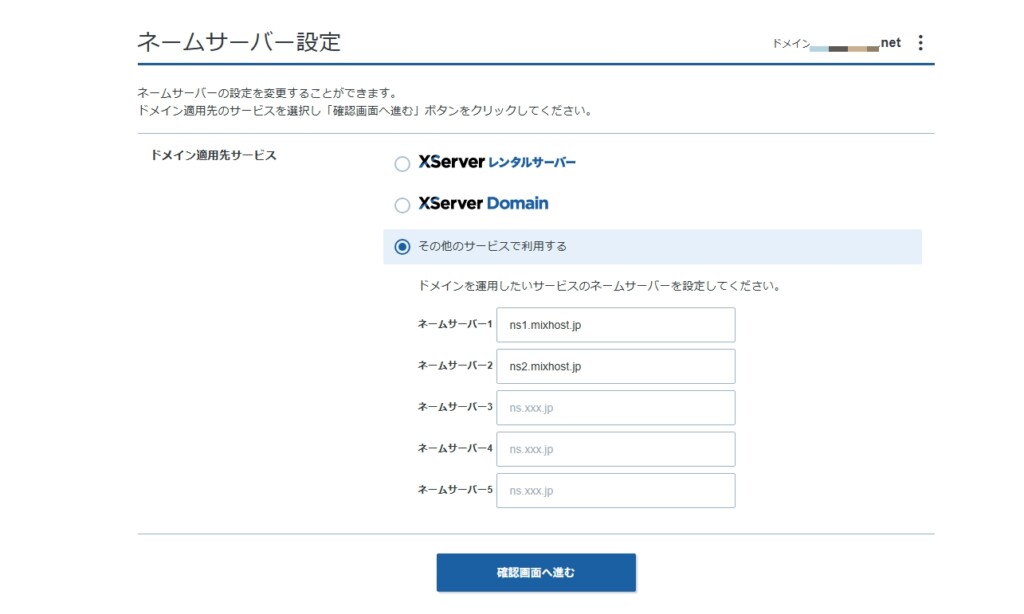
Task: Click the XServer Domain brand logo
Action: click(481, 203)
